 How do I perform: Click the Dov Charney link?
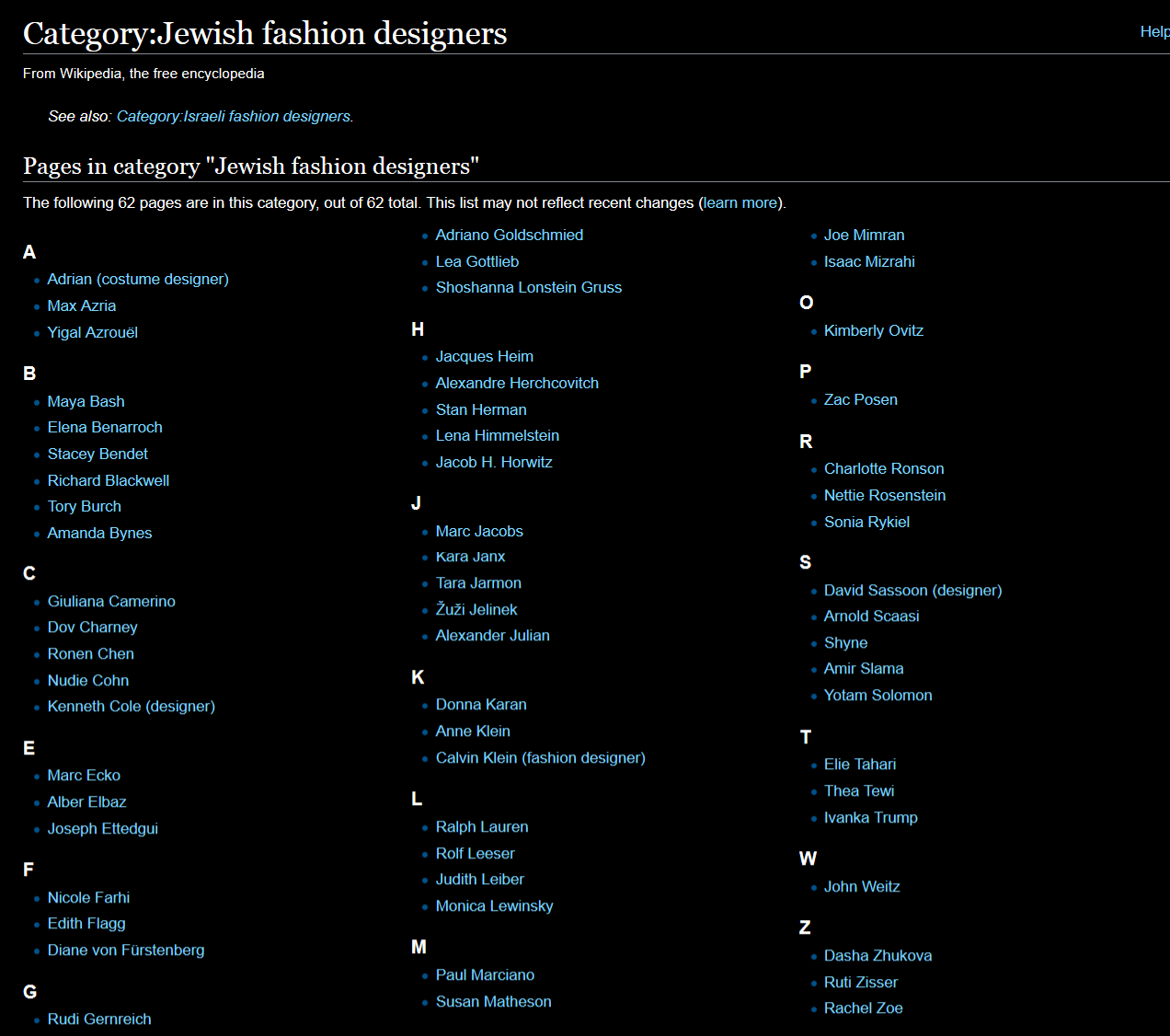pyautogui.click(x=93, y=627)
